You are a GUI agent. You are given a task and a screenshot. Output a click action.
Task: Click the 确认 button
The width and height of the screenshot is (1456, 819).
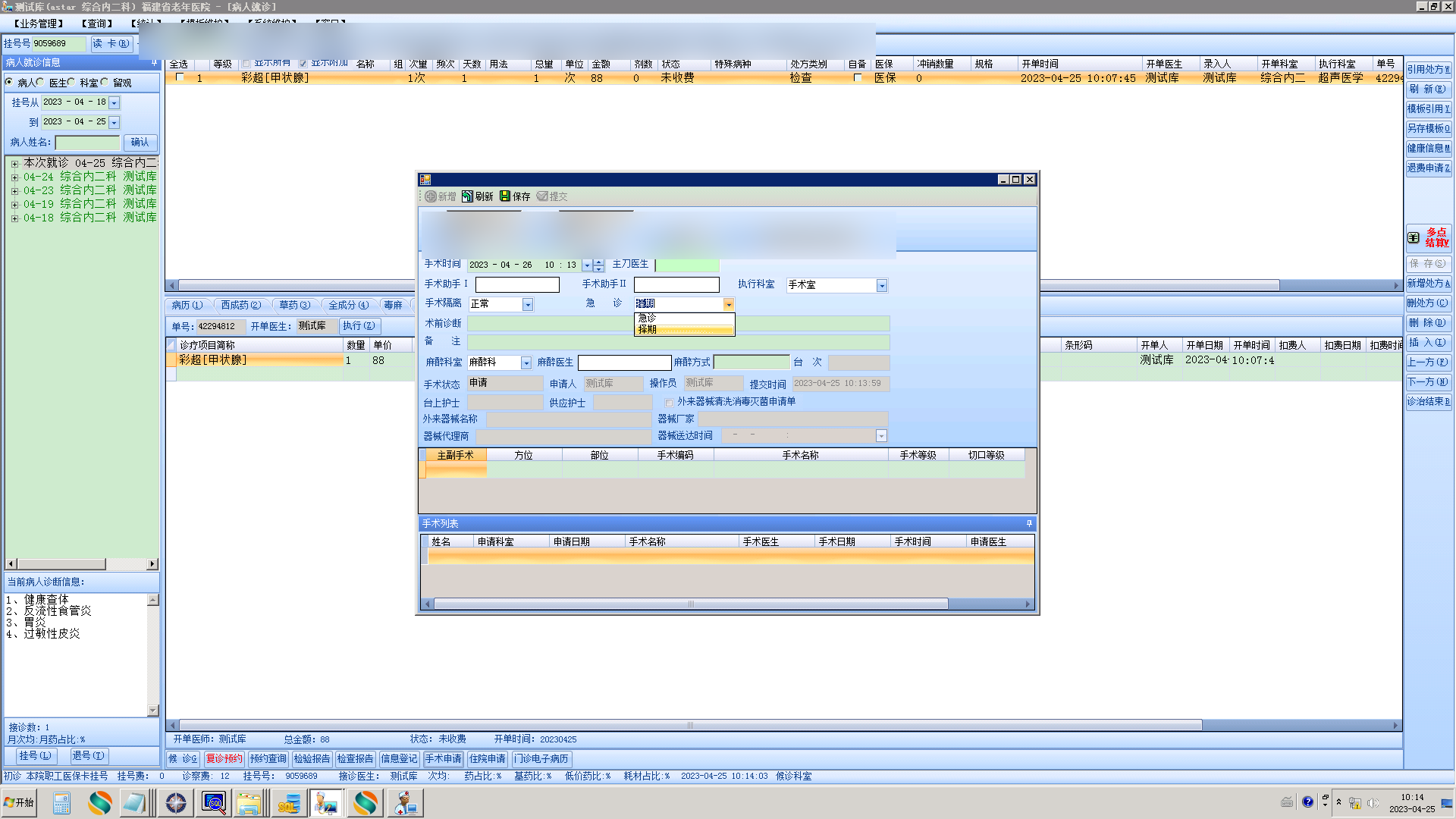coord(140,142)
